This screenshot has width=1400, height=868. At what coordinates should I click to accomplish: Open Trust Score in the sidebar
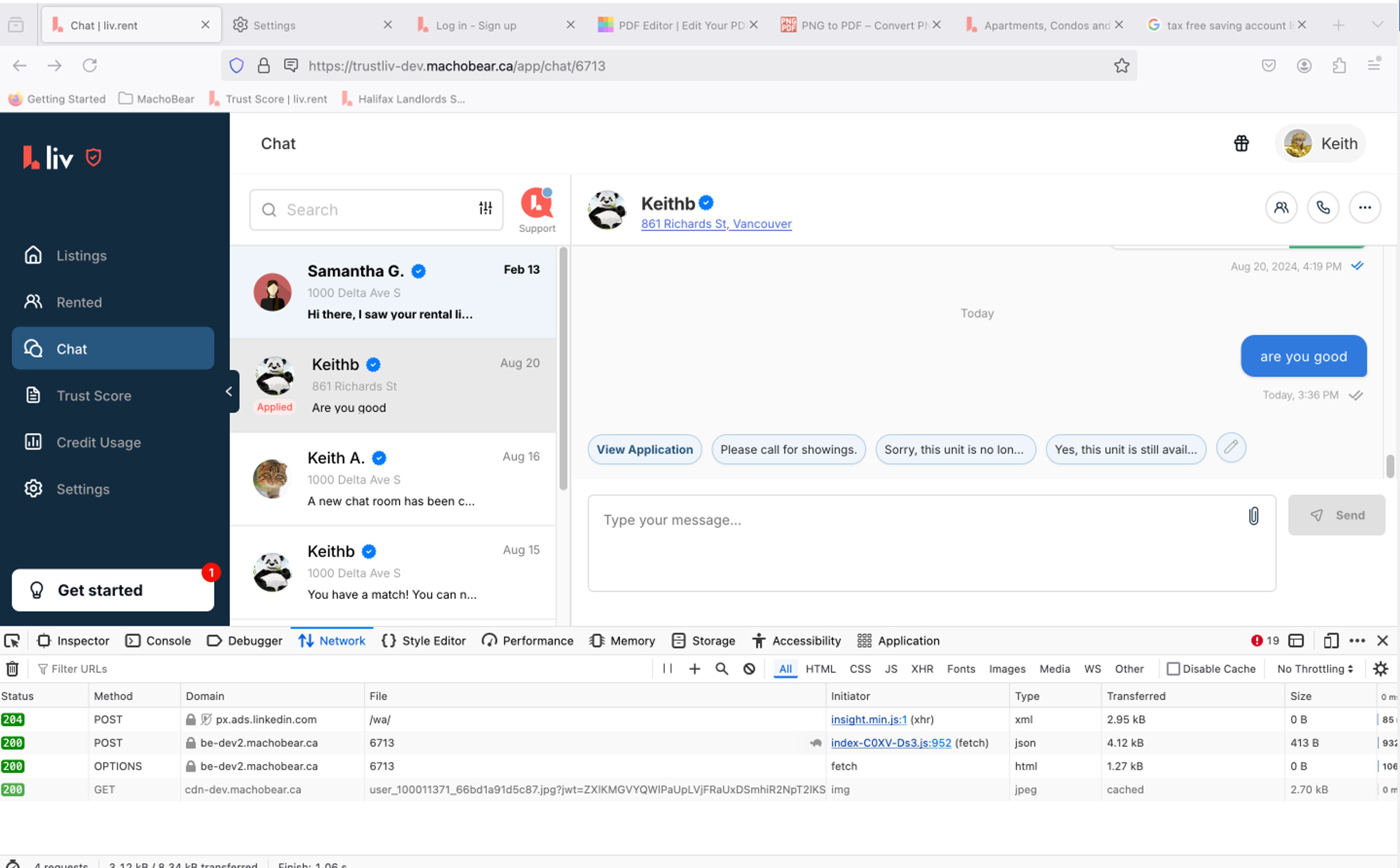pos(94,396)
